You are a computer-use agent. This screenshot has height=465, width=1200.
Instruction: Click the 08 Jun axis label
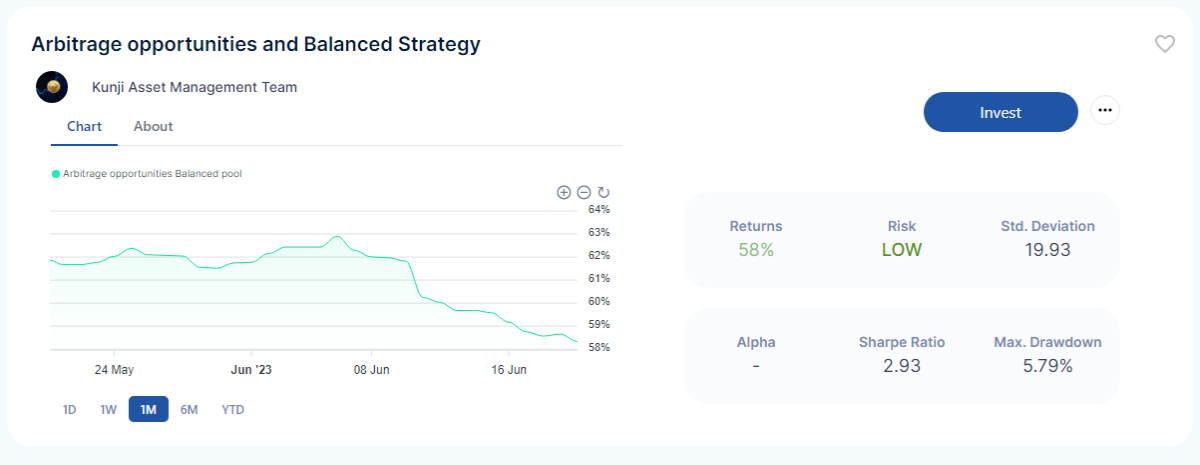click(x=371, y=369)
